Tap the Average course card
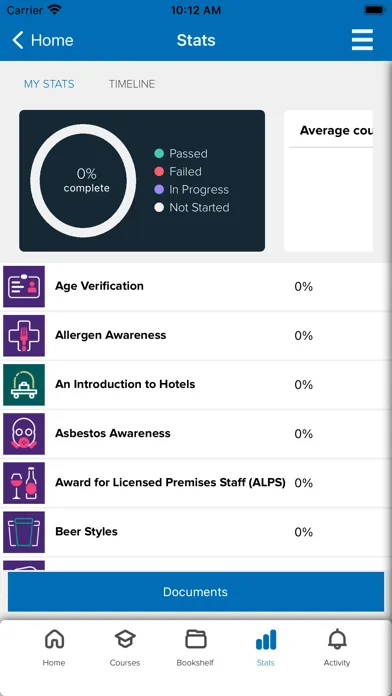 [x=329, y=181]
